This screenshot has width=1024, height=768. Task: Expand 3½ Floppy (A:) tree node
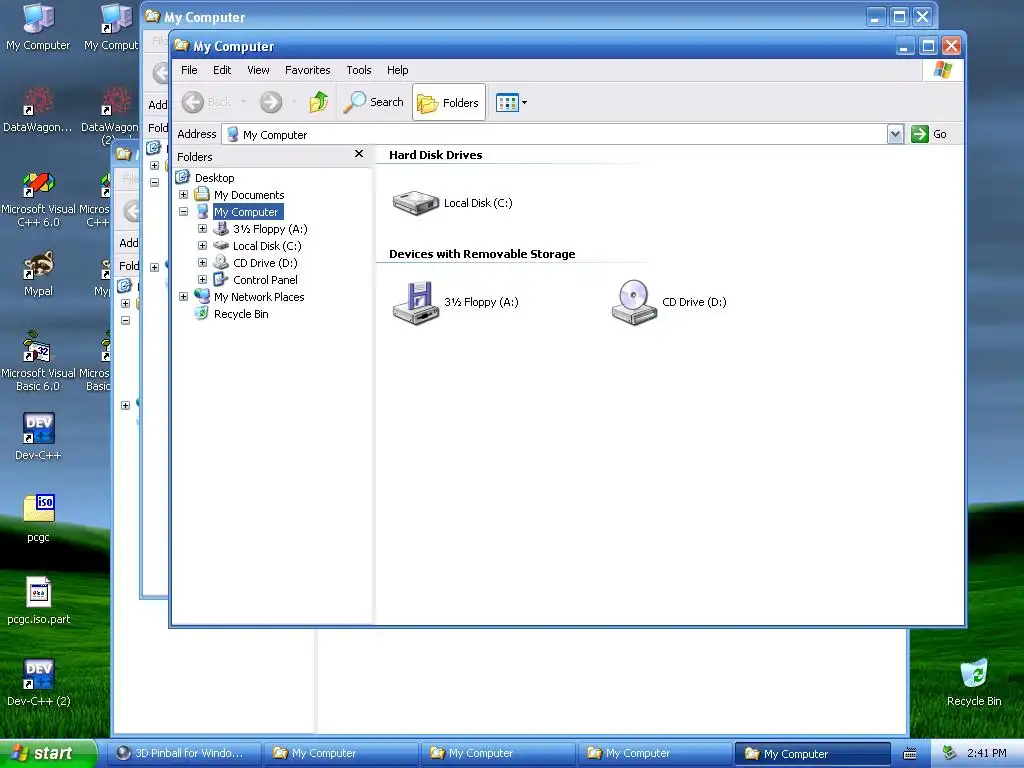202,229
